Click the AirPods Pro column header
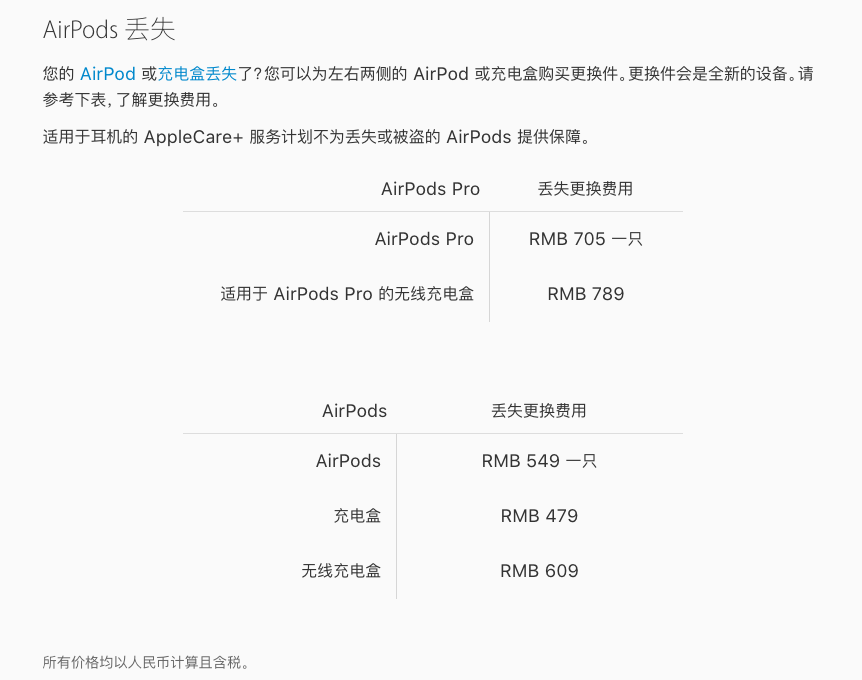The width and height of the screenshot is (862, 680). click(x=430, y=189)
